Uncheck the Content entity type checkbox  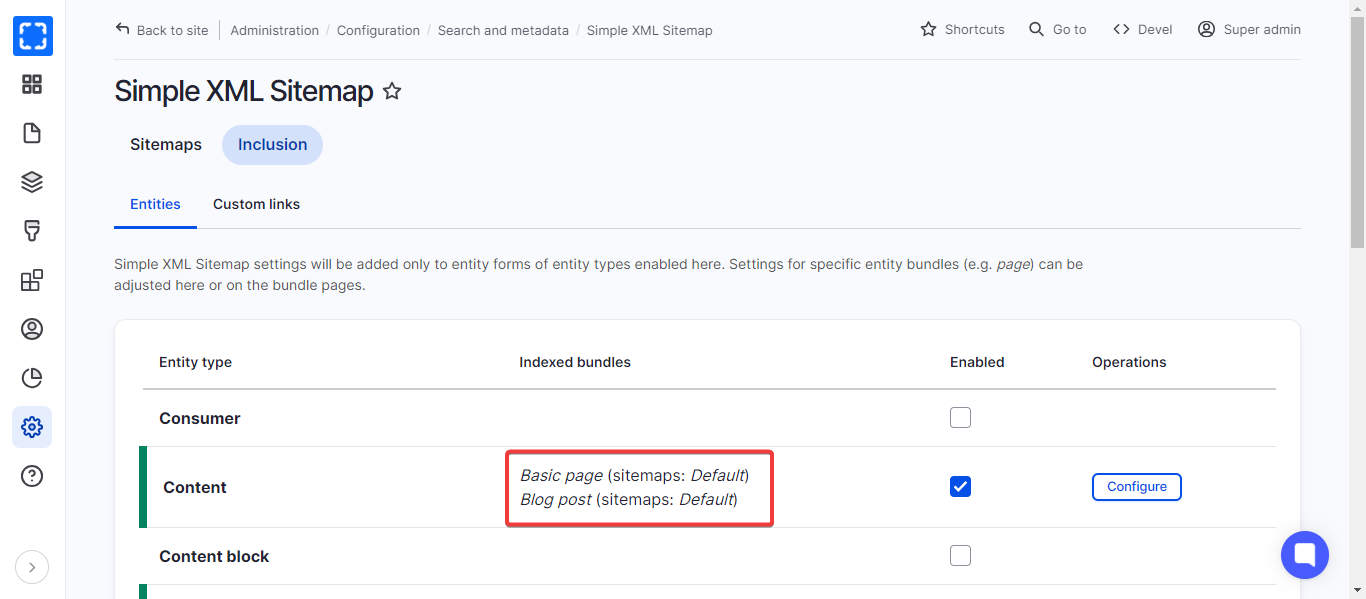tap(960, 487)
